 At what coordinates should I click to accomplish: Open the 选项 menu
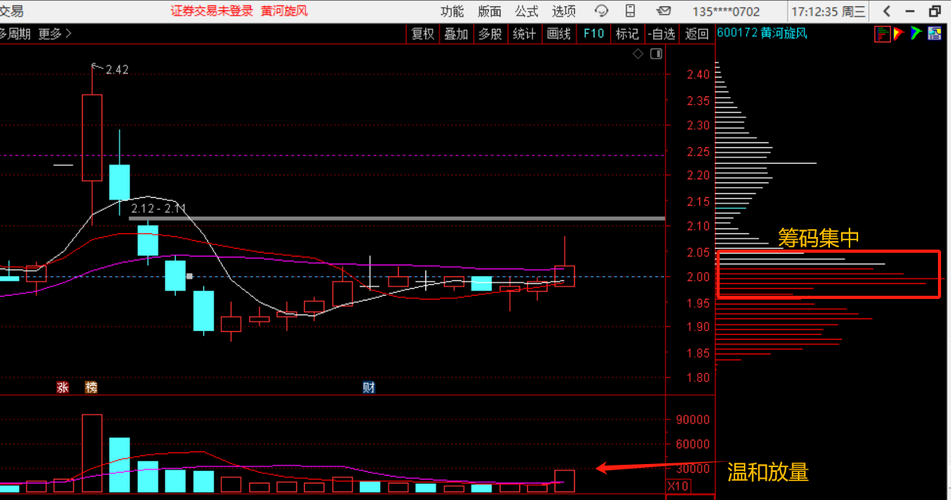click(x=563, y=12)
